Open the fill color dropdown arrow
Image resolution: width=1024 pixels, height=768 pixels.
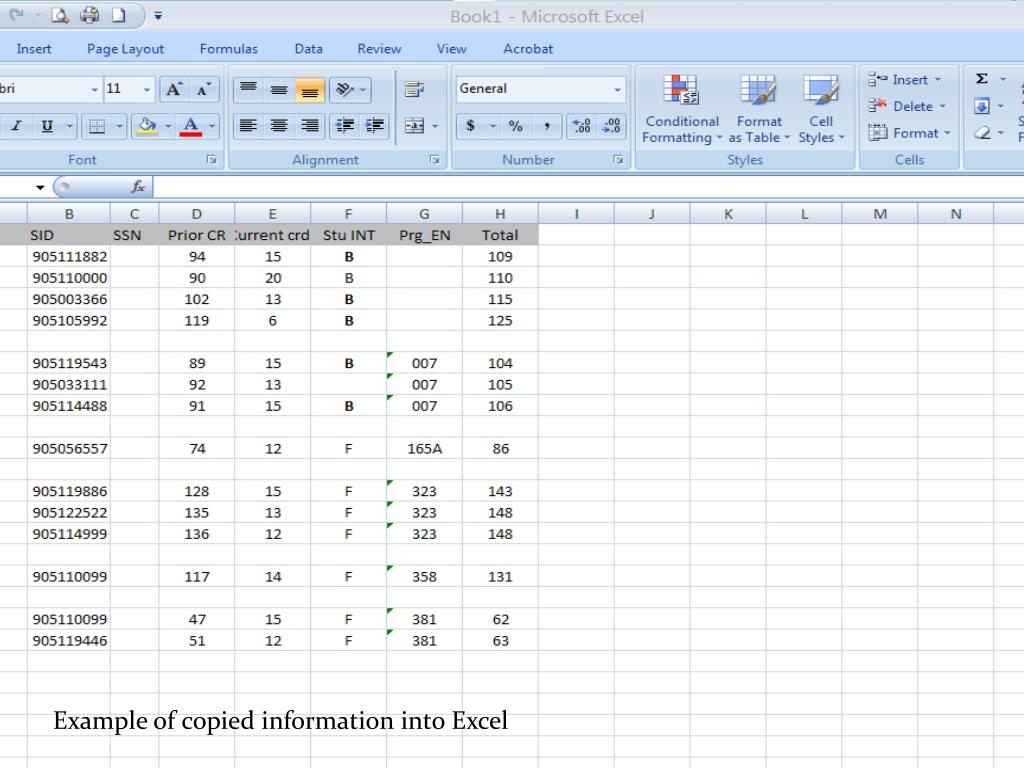click(168, 126)
